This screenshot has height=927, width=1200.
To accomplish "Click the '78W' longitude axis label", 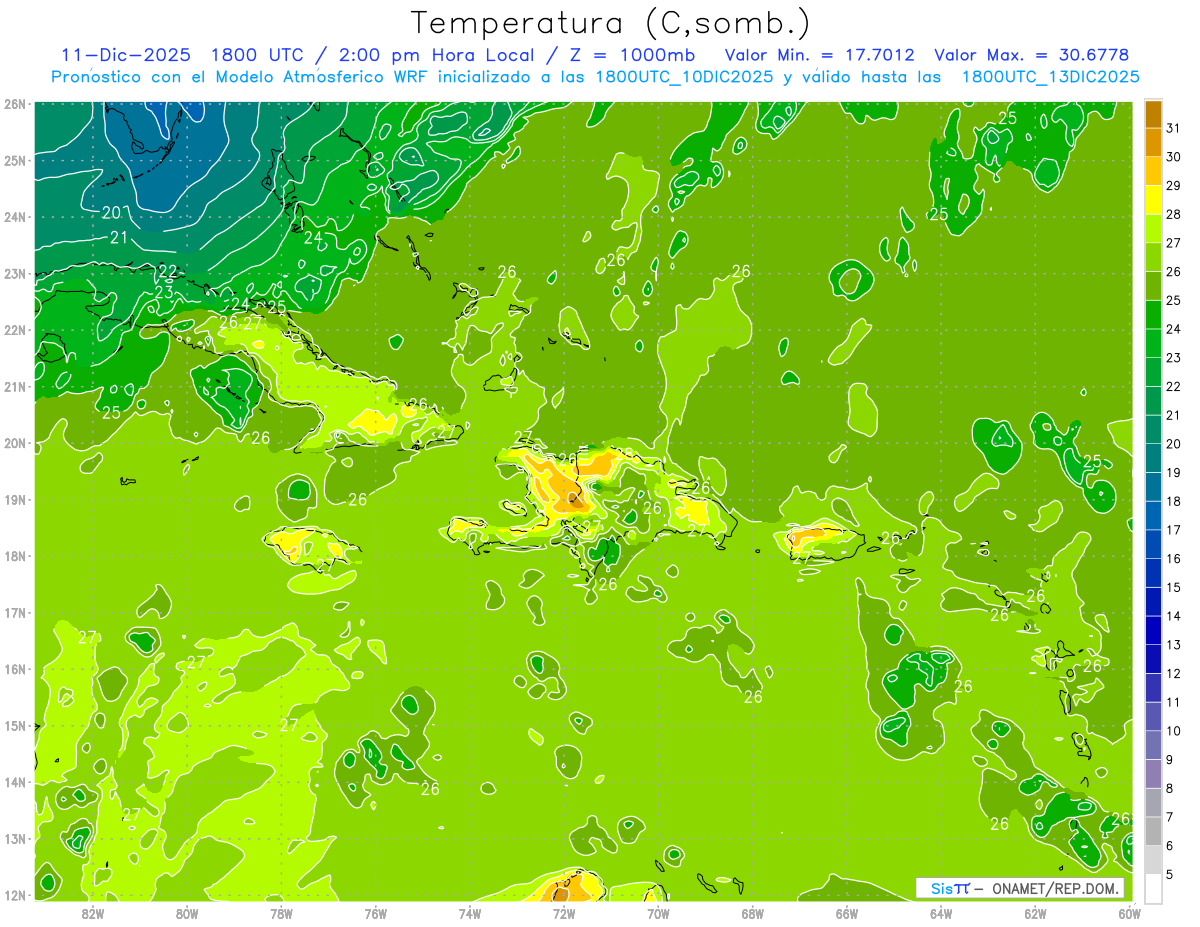I will (281, 914).
